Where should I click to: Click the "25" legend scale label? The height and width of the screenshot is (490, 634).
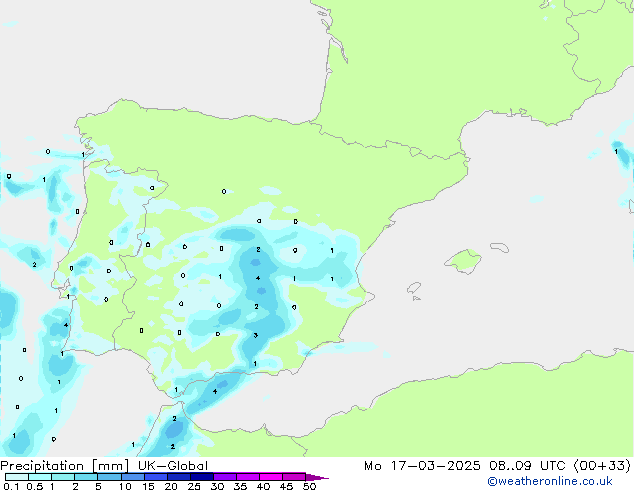[x=194, y=486]
